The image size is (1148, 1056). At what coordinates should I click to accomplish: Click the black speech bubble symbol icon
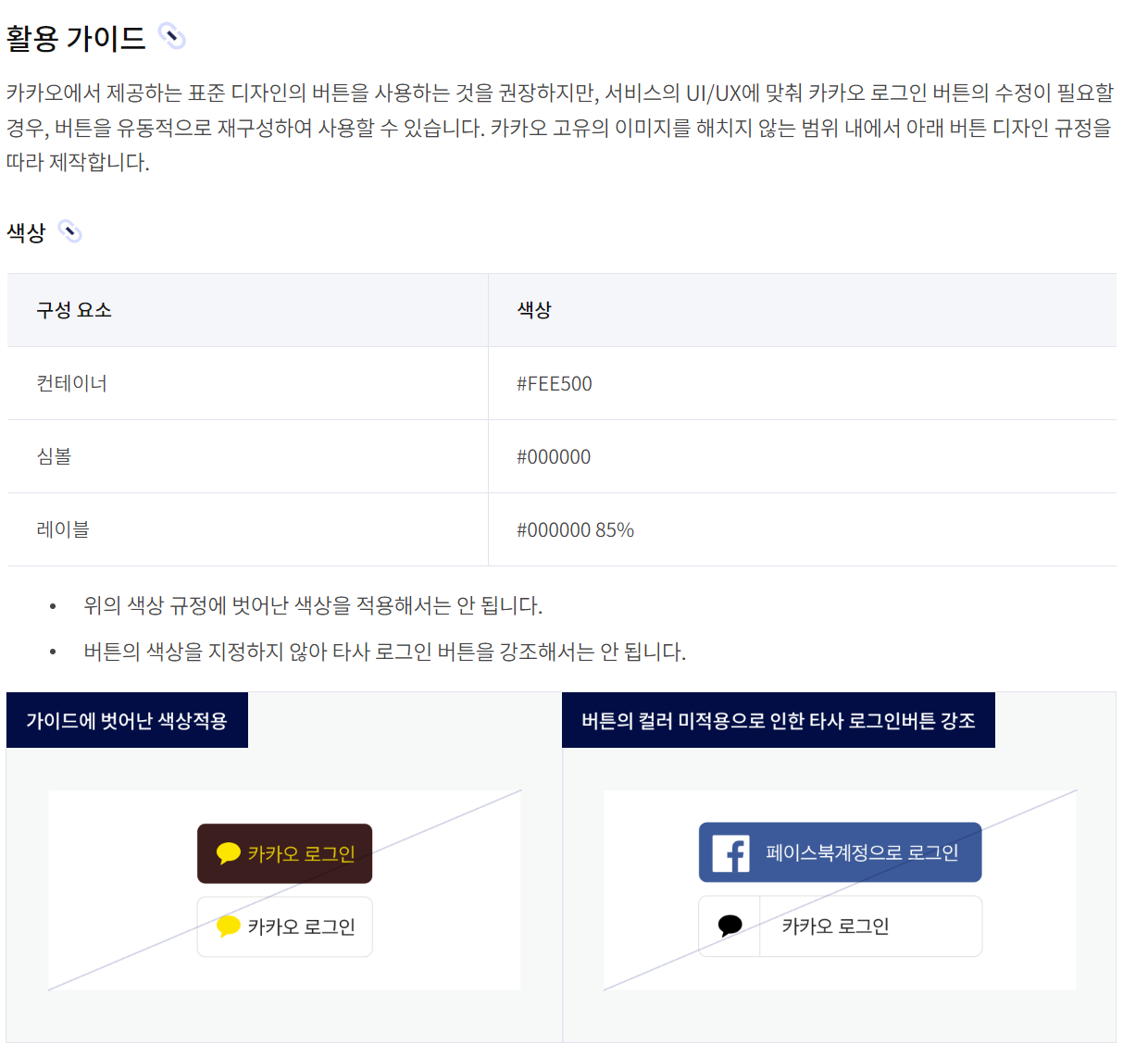pos(730,926)
